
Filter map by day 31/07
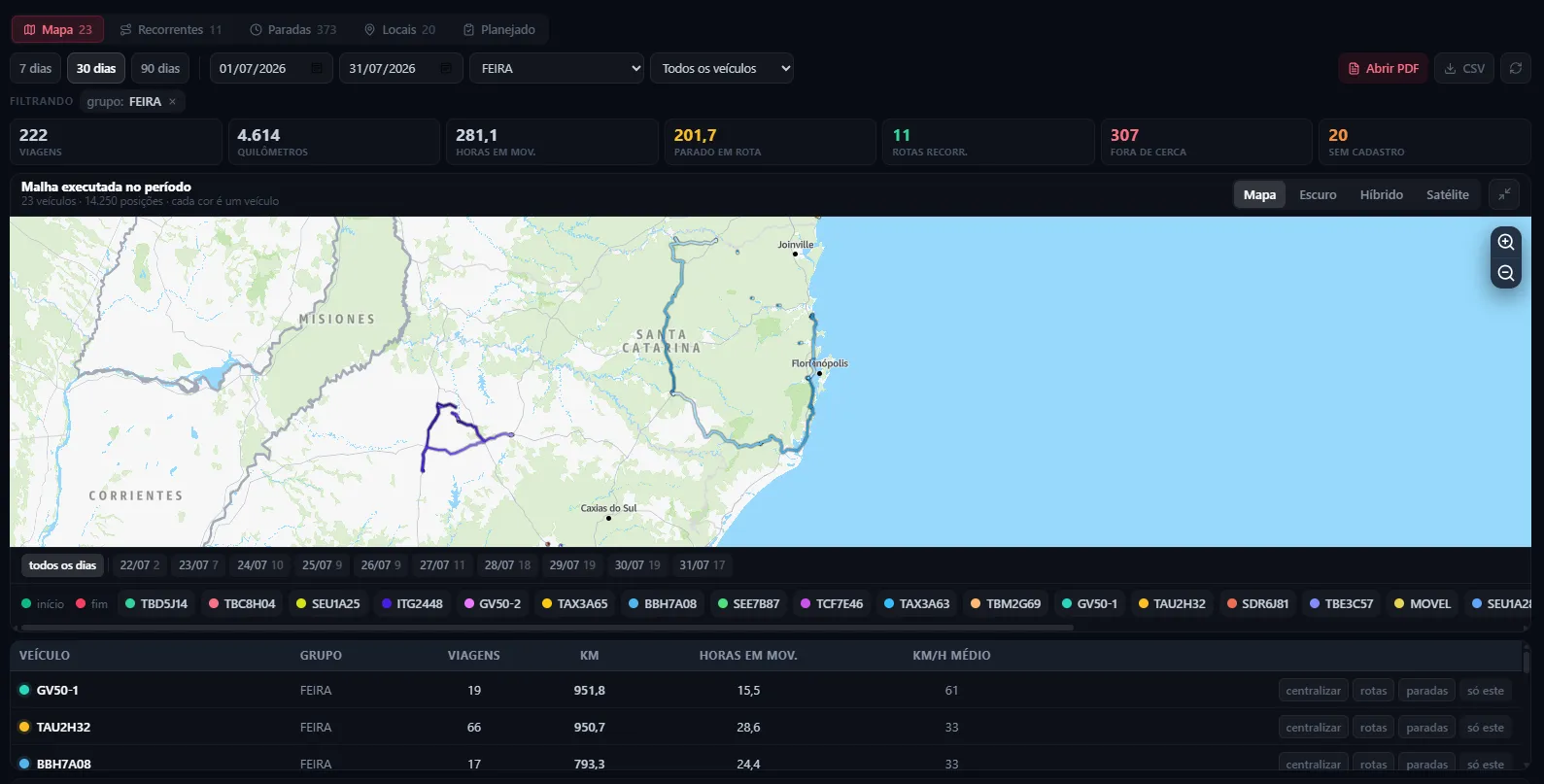pos(702,565)
